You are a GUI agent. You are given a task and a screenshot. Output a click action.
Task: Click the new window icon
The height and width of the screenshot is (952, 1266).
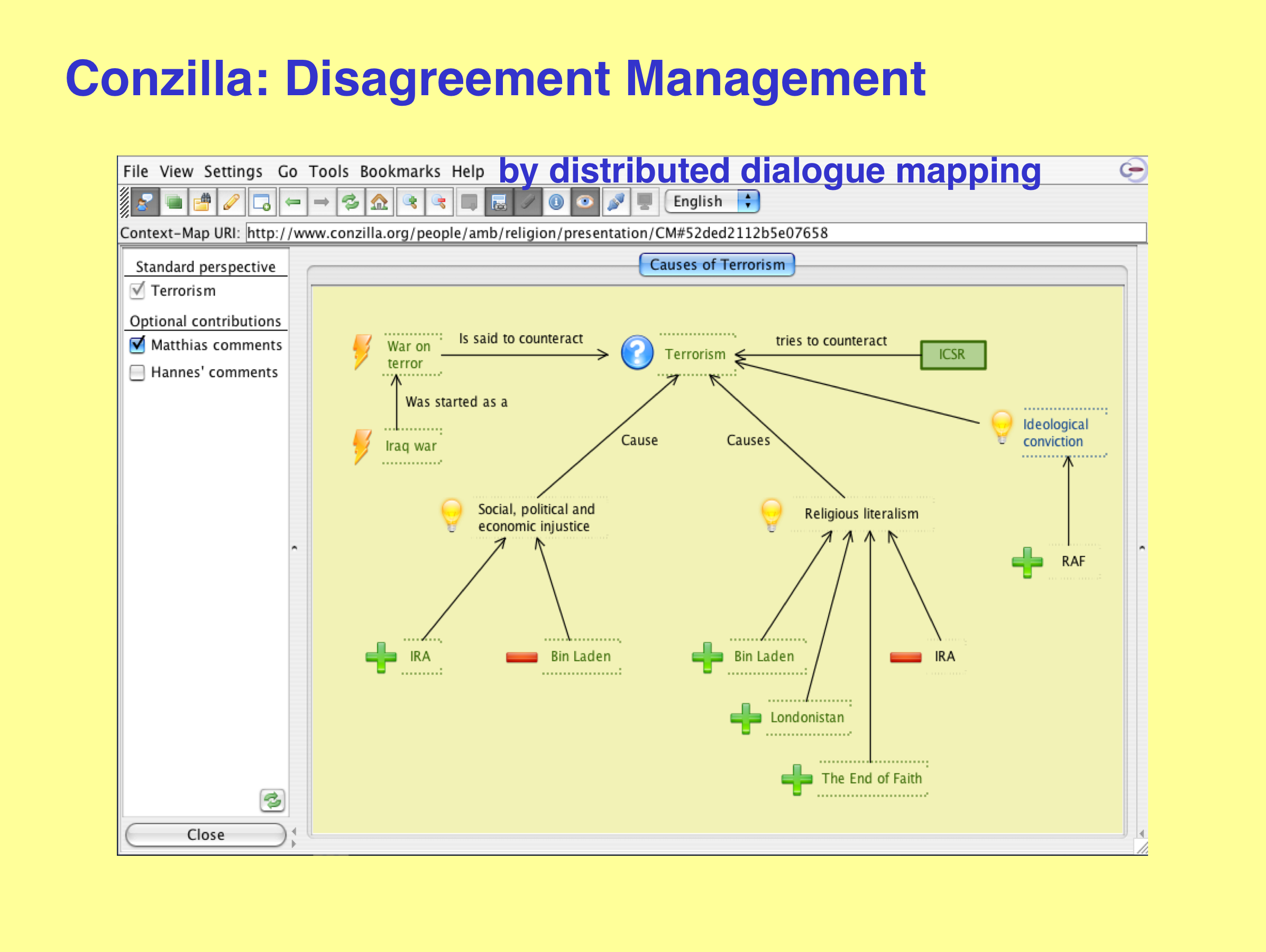pyautogui.click(x=262, y=202)
